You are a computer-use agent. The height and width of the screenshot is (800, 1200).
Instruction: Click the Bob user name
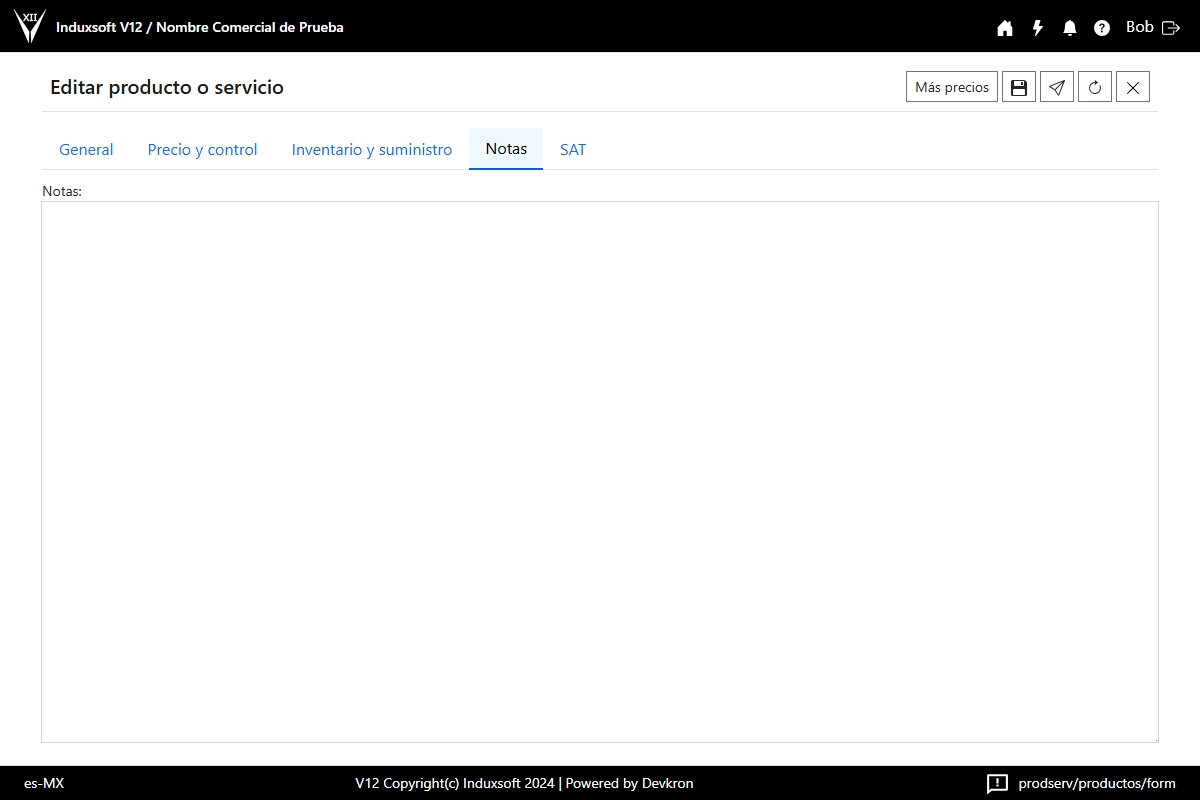(1139, 27)
